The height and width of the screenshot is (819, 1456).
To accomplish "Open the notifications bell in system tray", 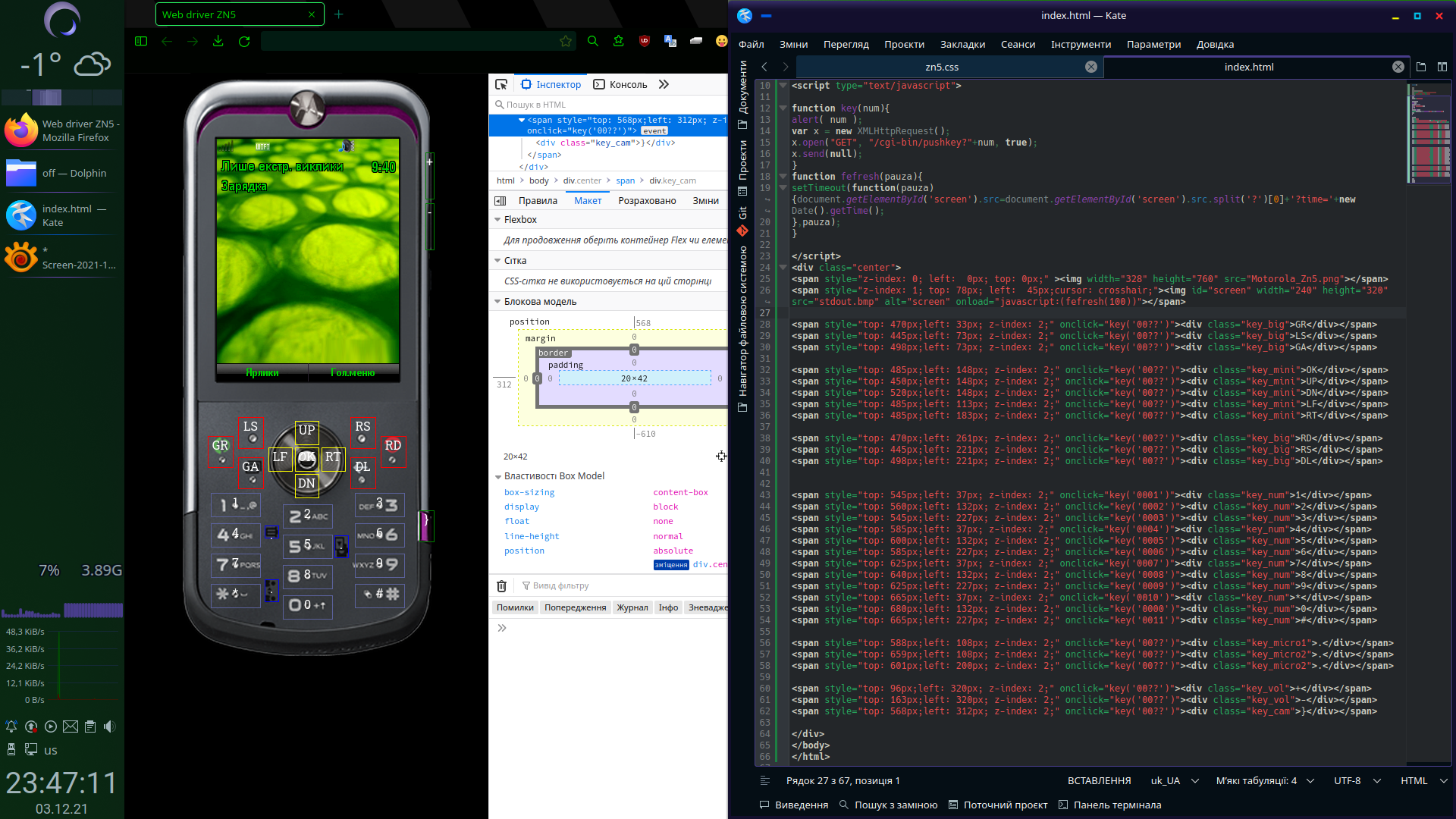I will pyautogui.click(x=11, y=726).
